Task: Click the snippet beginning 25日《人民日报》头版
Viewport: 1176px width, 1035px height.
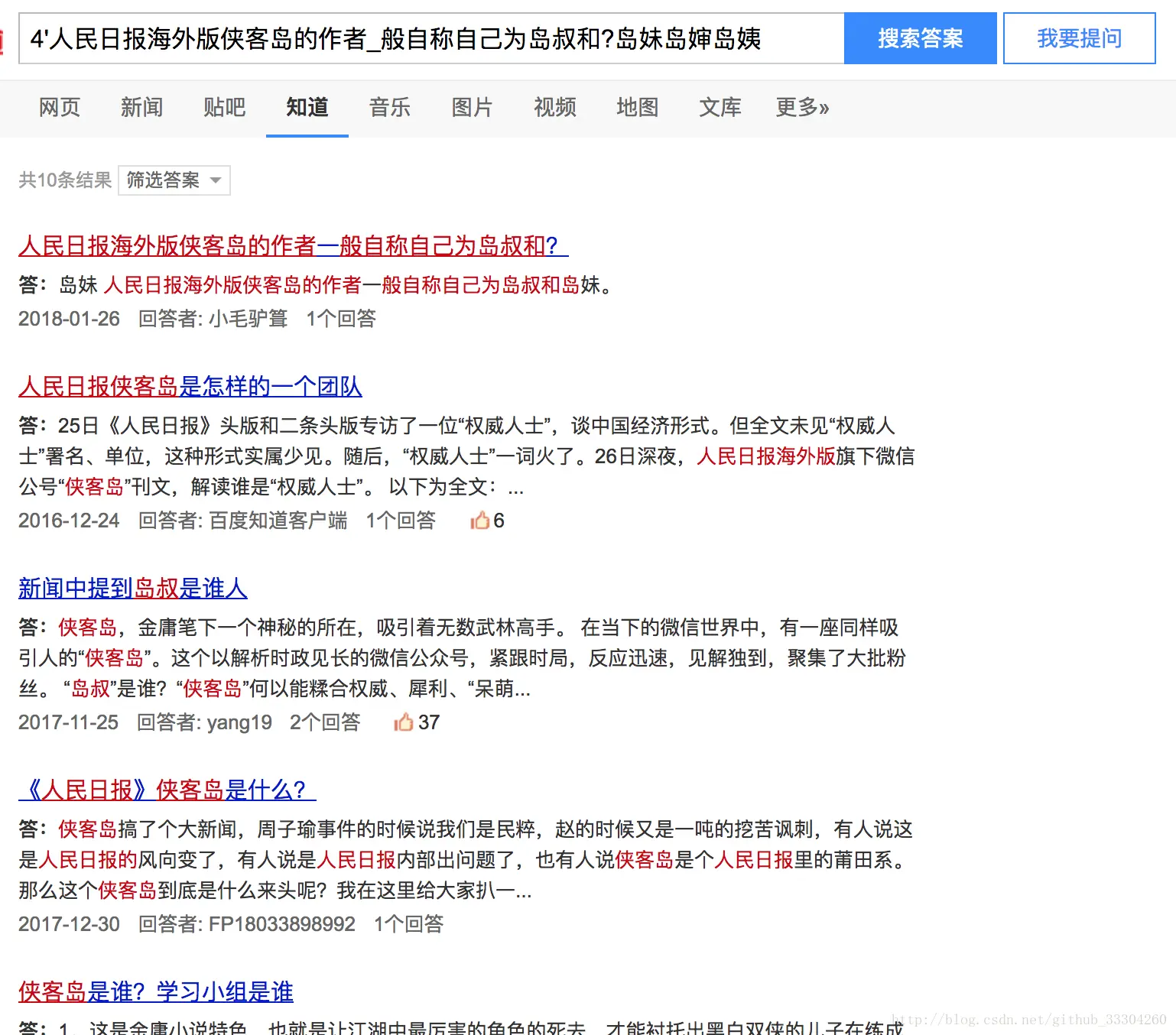Action: (x=466, y=456)
